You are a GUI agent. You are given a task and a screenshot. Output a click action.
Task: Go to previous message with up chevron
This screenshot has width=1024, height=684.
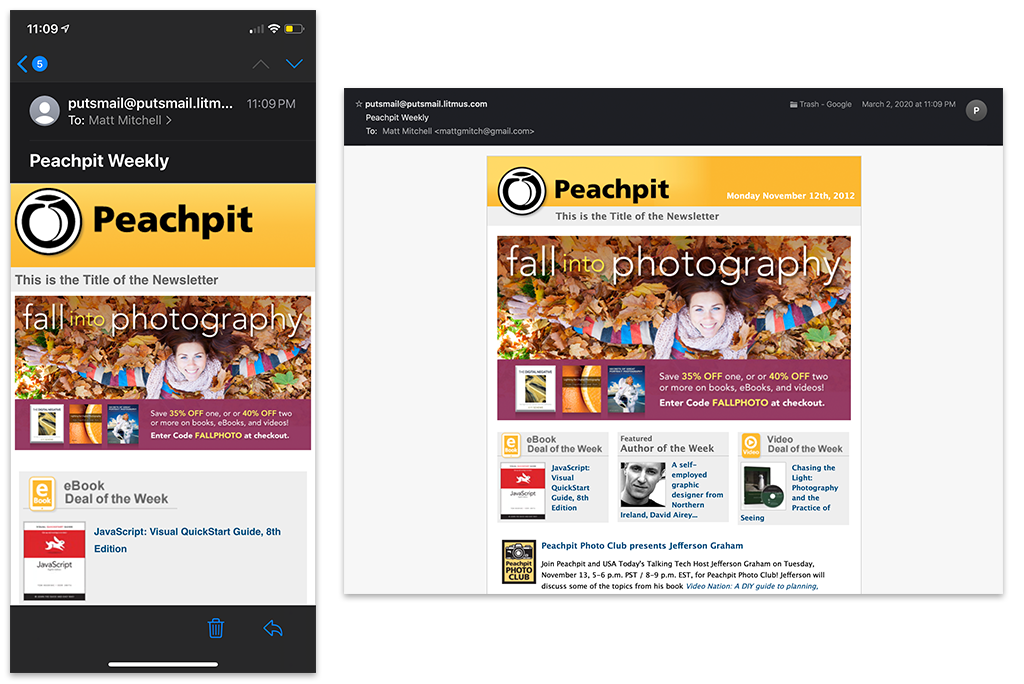[261, 64]
